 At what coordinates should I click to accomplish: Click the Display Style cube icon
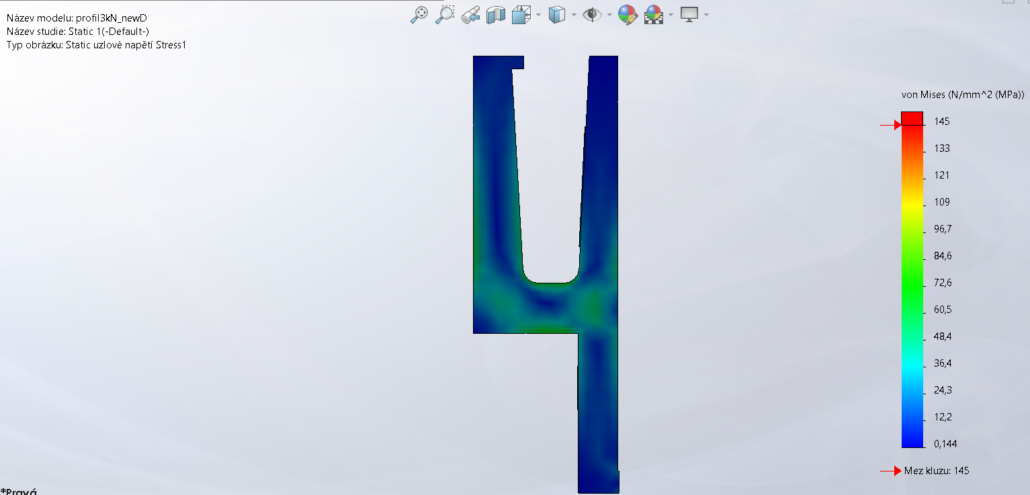pos(556,15)
